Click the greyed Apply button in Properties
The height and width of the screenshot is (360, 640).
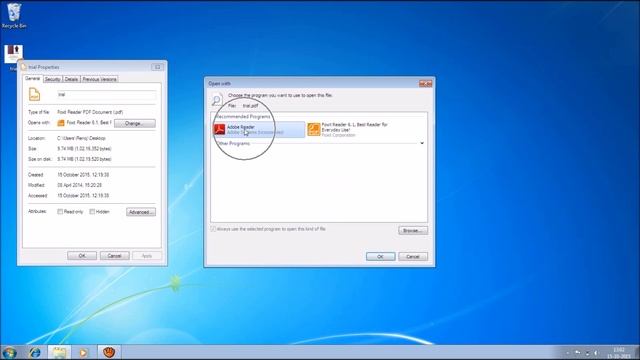(147, 256)
